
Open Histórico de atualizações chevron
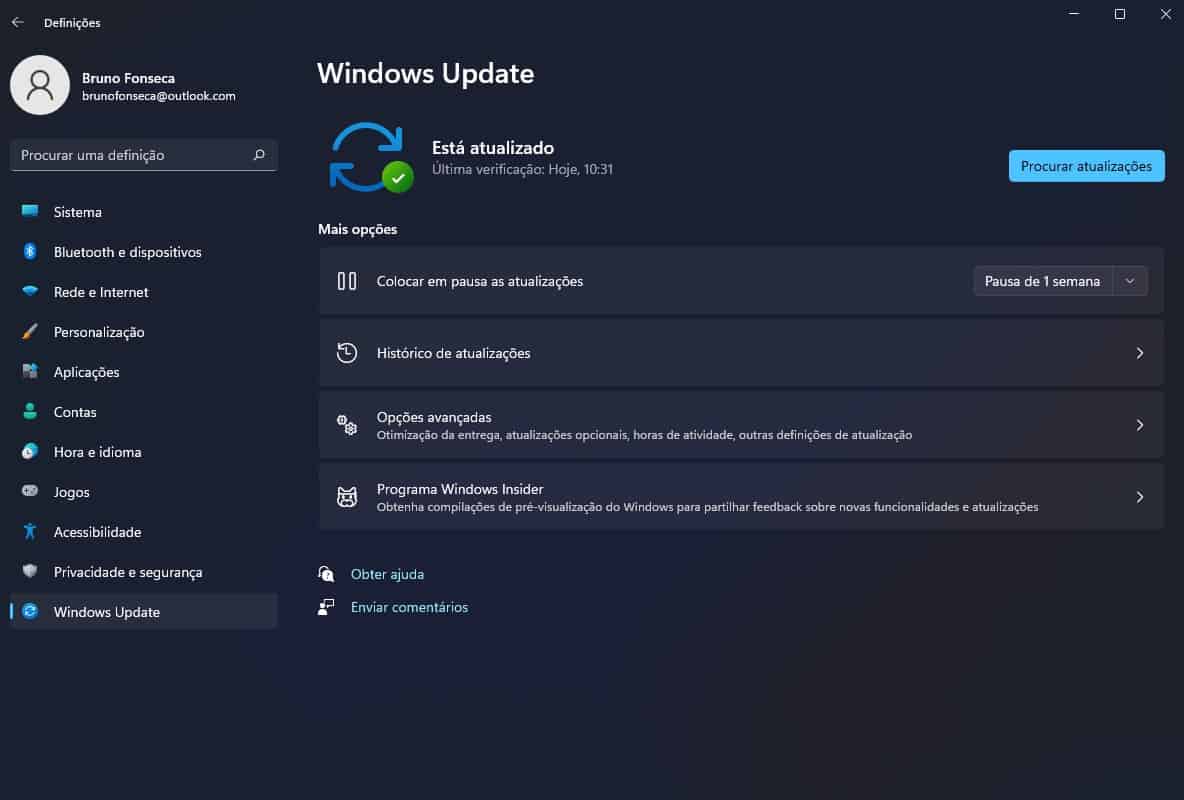[x=1140, y=353]
